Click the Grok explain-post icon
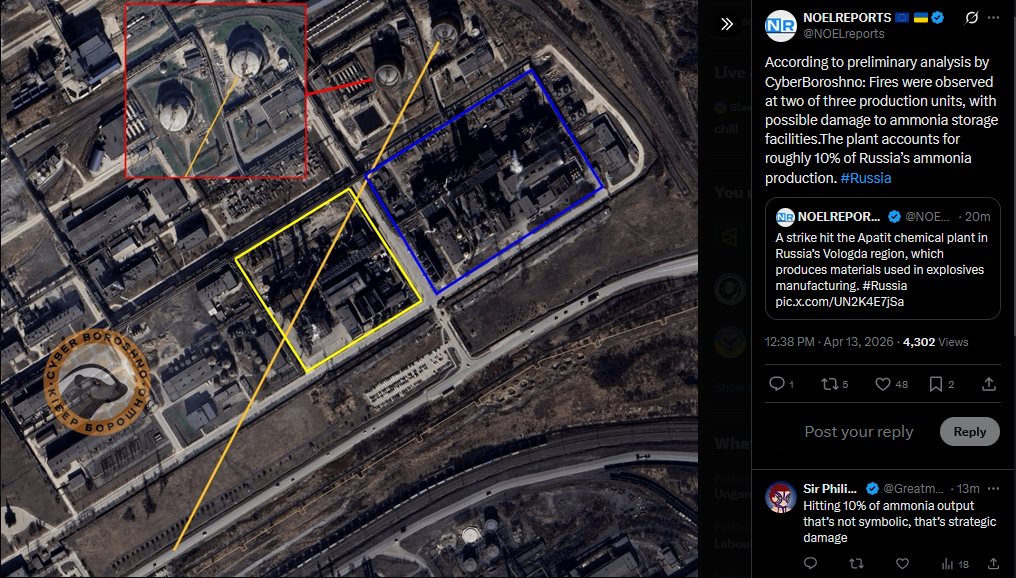 click(x=971, y=17)
